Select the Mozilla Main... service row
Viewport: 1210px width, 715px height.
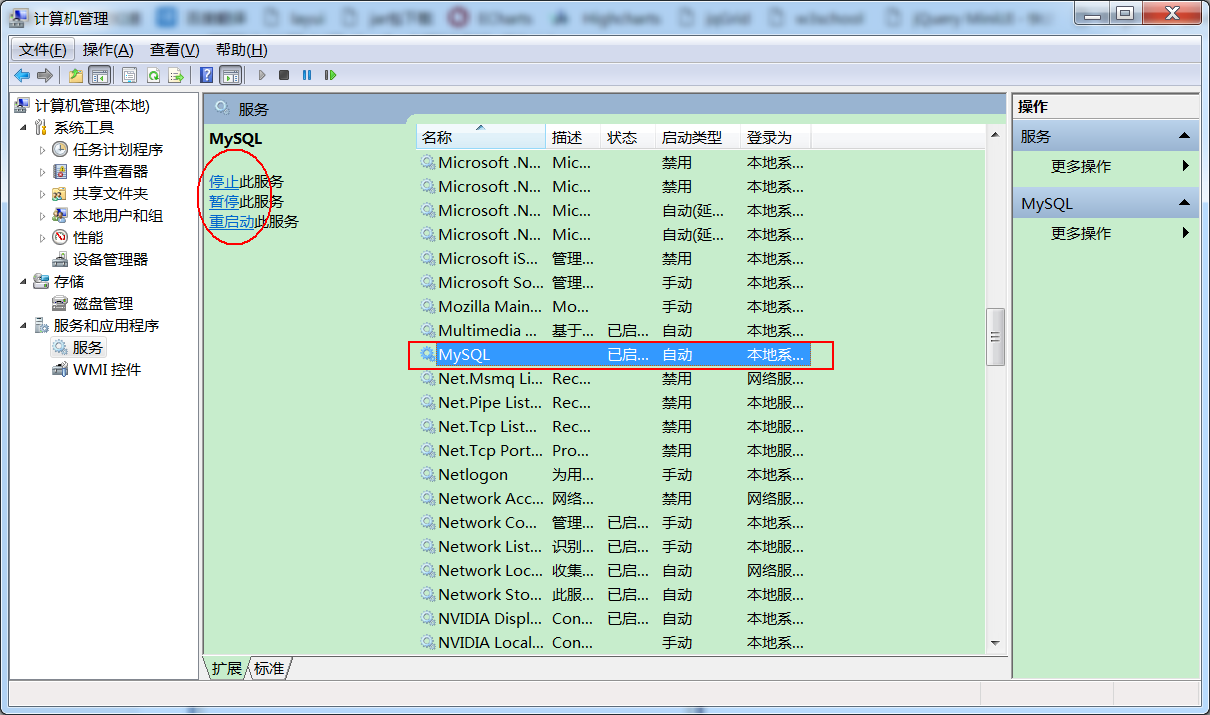(614, 306)
